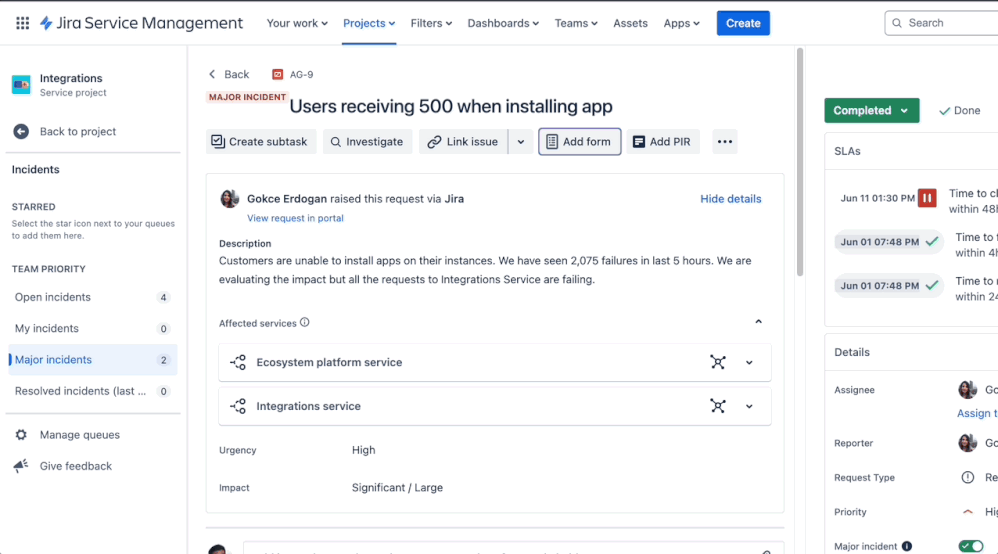Click the MAJOR INCIDENT label badge
This screenshot has width=998, height=554.
coord(247,97)
